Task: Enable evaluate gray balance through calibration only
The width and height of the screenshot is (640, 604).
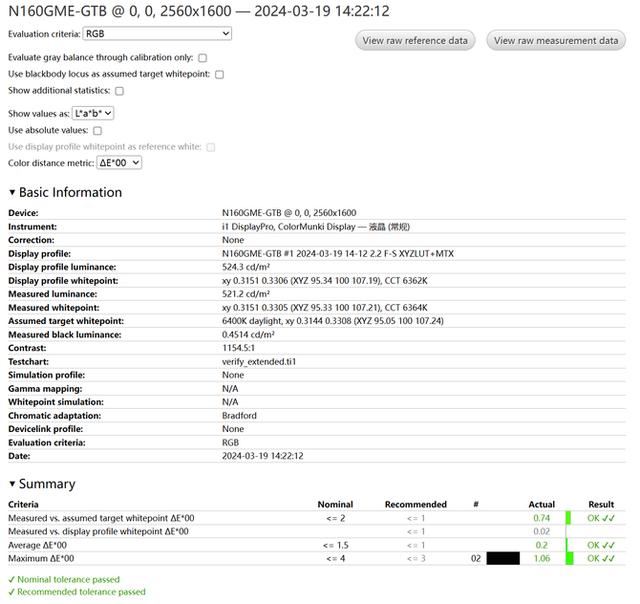Action: point(203,58)
